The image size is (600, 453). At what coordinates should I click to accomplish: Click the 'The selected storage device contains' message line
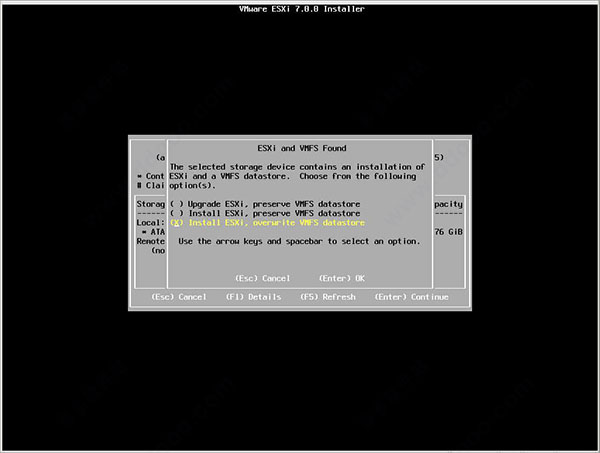point(297,167)
